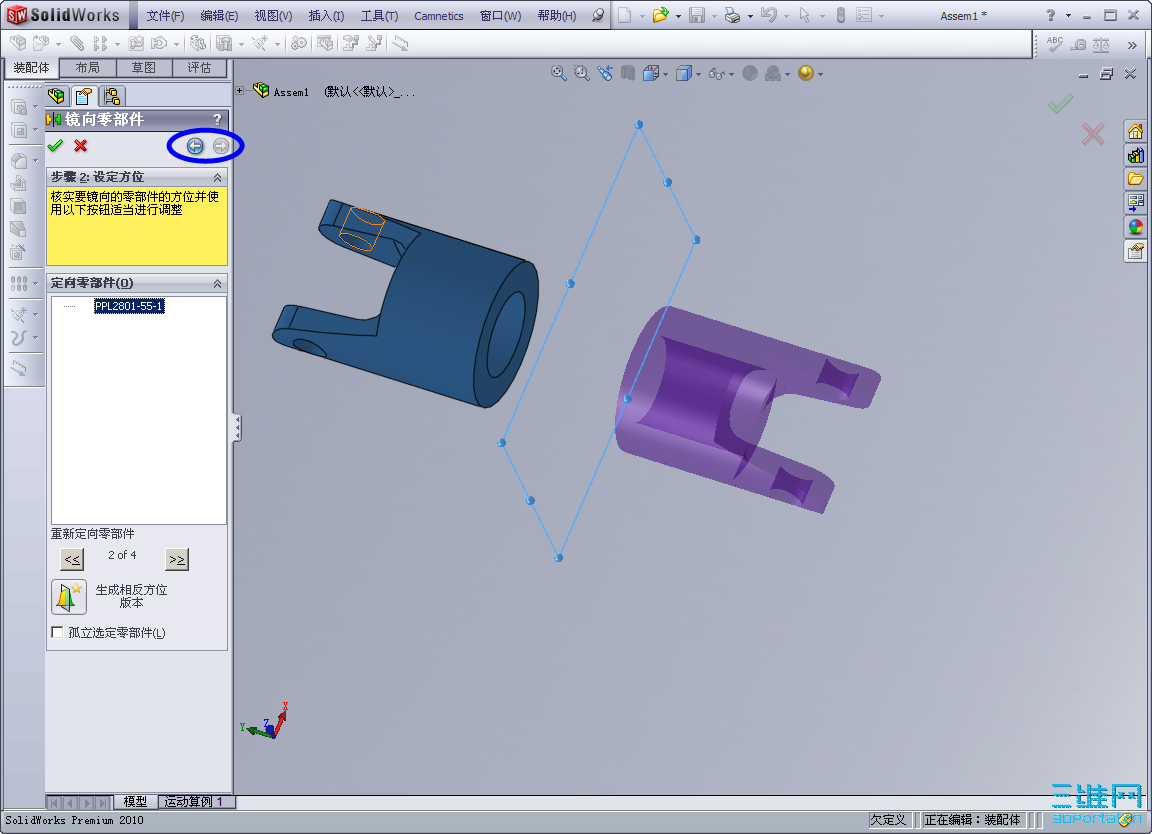
Task: Click the Open folder icon in the title toolbar
Action: pos(660,15)
